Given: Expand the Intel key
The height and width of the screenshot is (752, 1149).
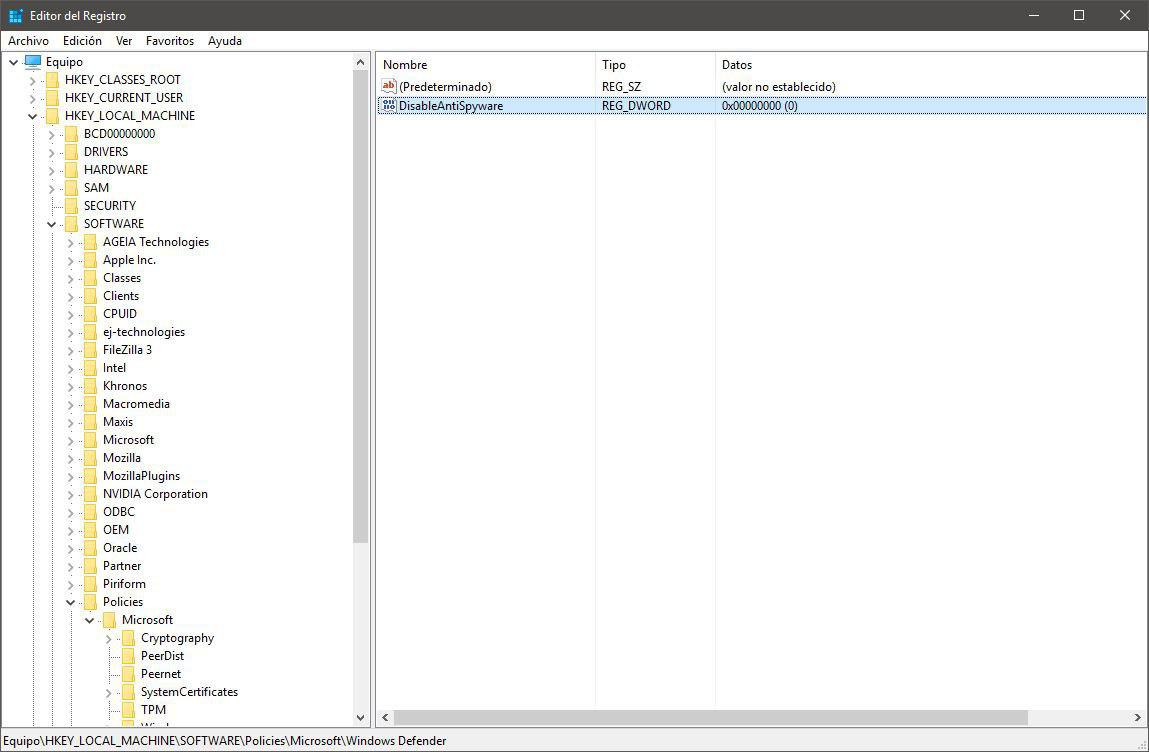Looking at the screenshot, I should click(71, 369).
